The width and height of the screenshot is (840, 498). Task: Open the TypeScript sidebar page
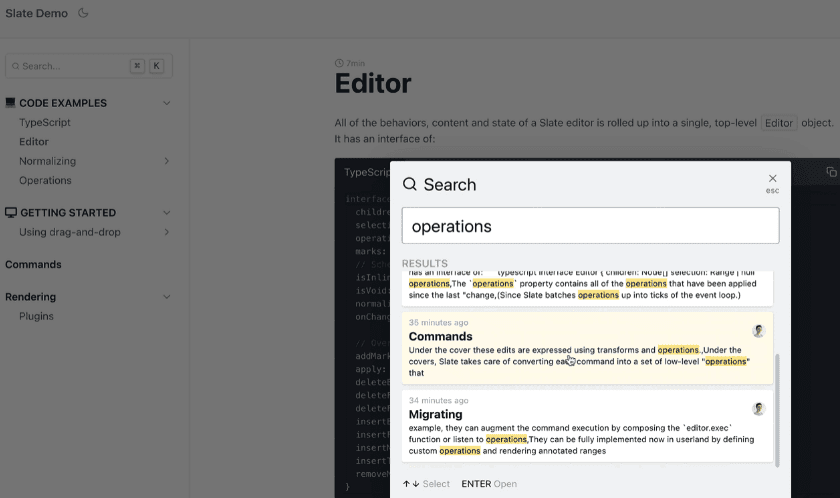(45, 122)
